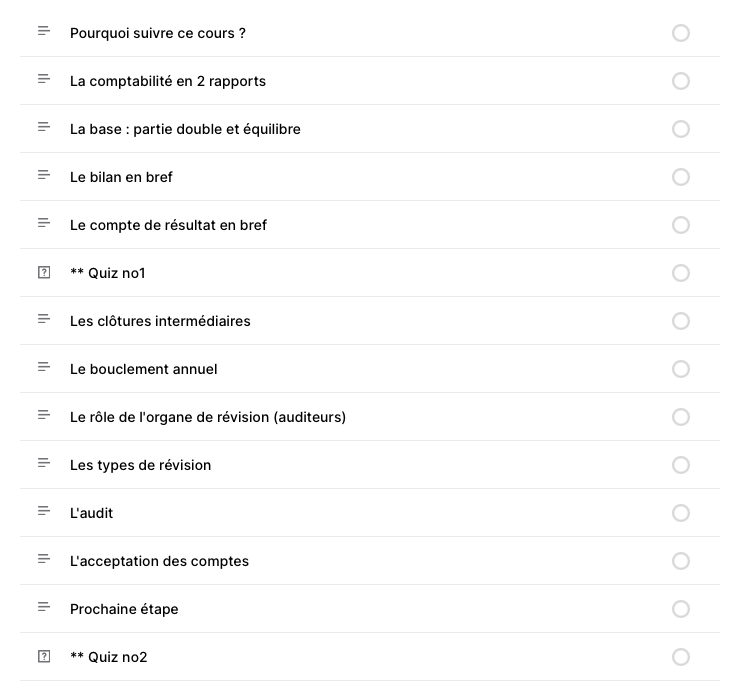Viewport: 739px width, 691px height.
Task: Mark 'La comptabilité en 2 rapports' as complete
Action: (x=681, y=81)
